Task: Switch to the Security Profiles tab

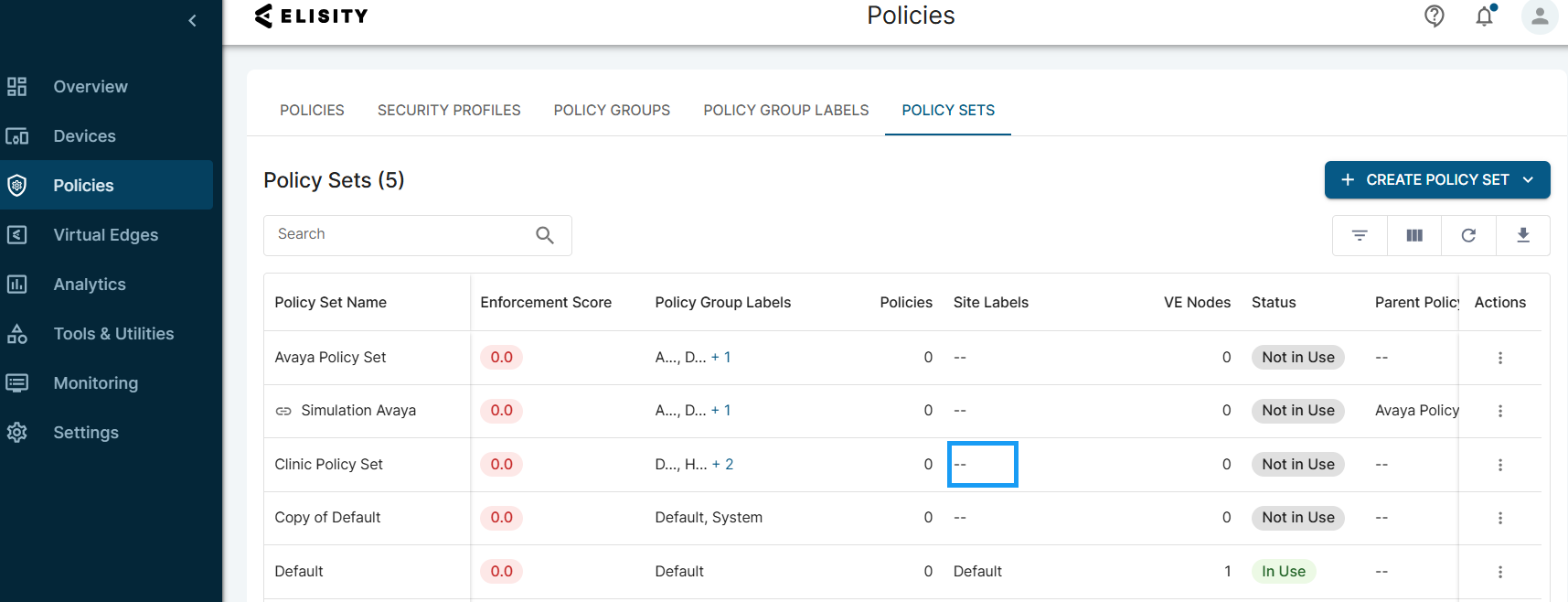Action: (x=449, y=111)
